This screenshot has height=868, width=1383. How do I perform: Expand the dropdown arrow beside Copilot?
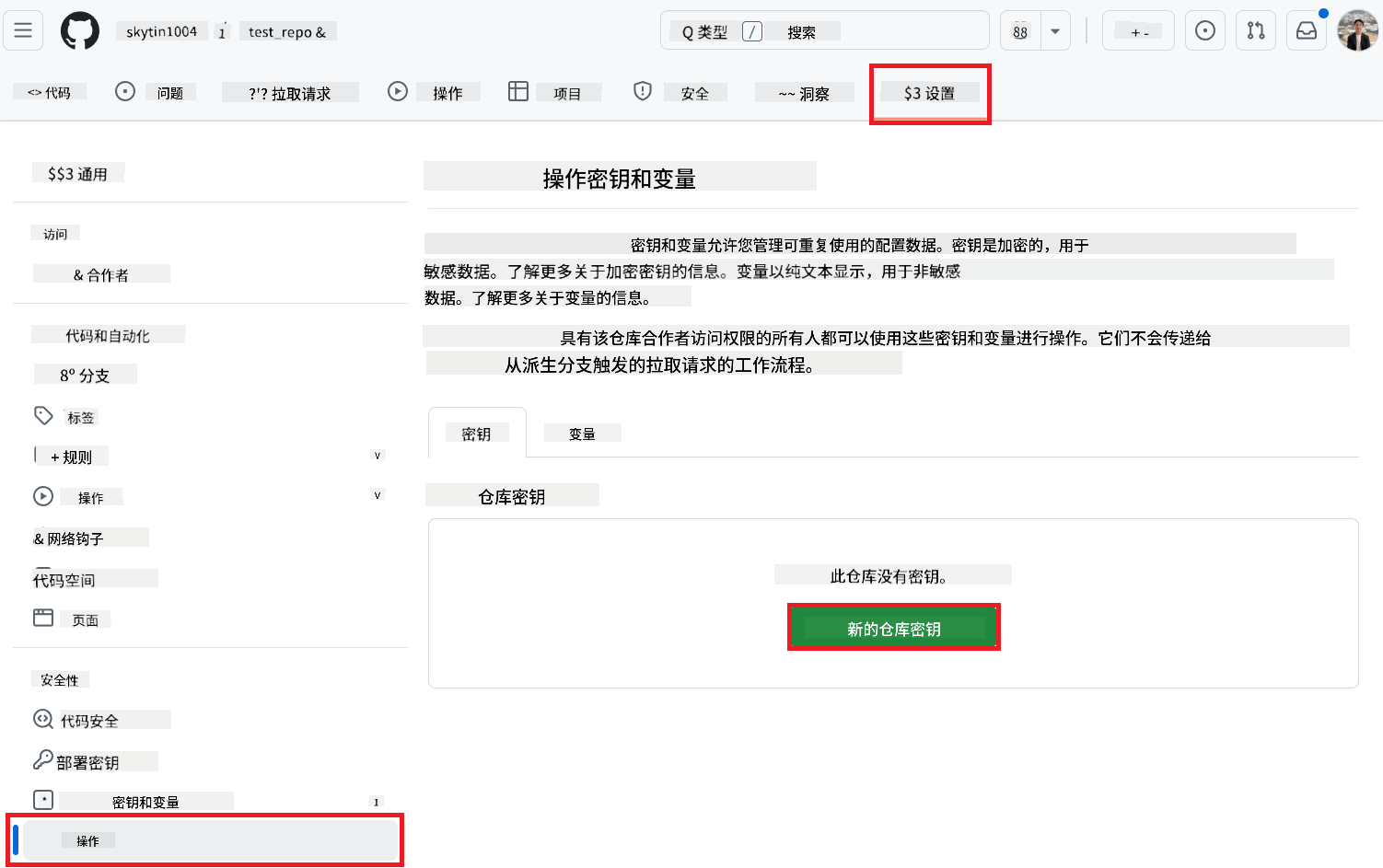pos(1055,30)
